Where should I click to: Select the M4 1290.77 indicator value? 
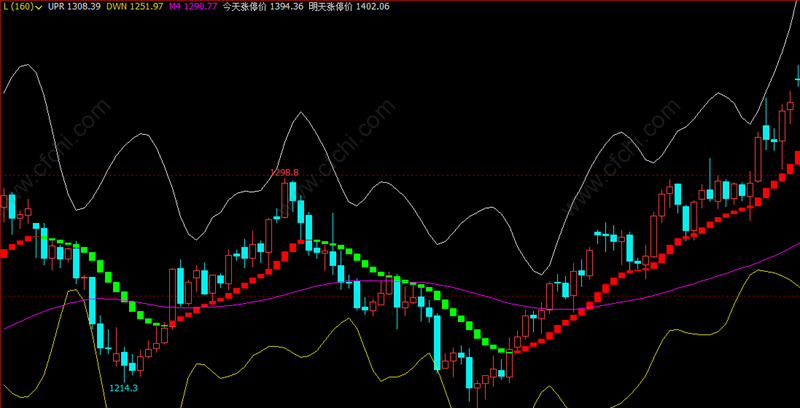point(193,7)
